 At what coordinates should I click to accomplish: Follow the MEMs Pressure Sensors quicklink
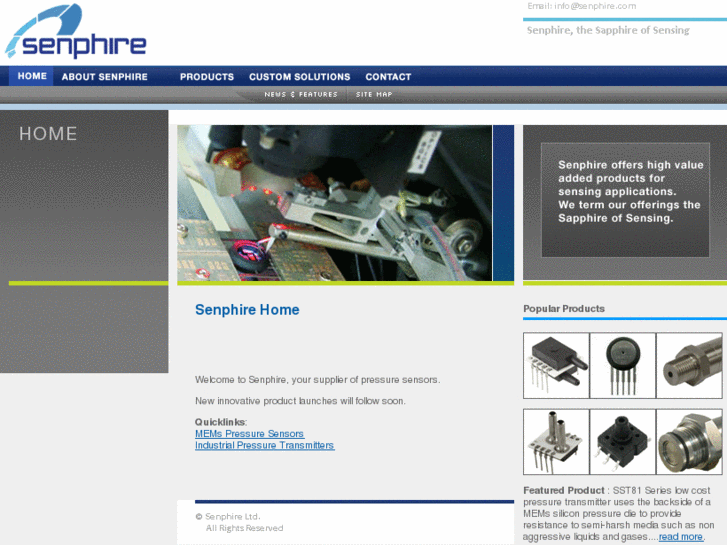point(249,434)
